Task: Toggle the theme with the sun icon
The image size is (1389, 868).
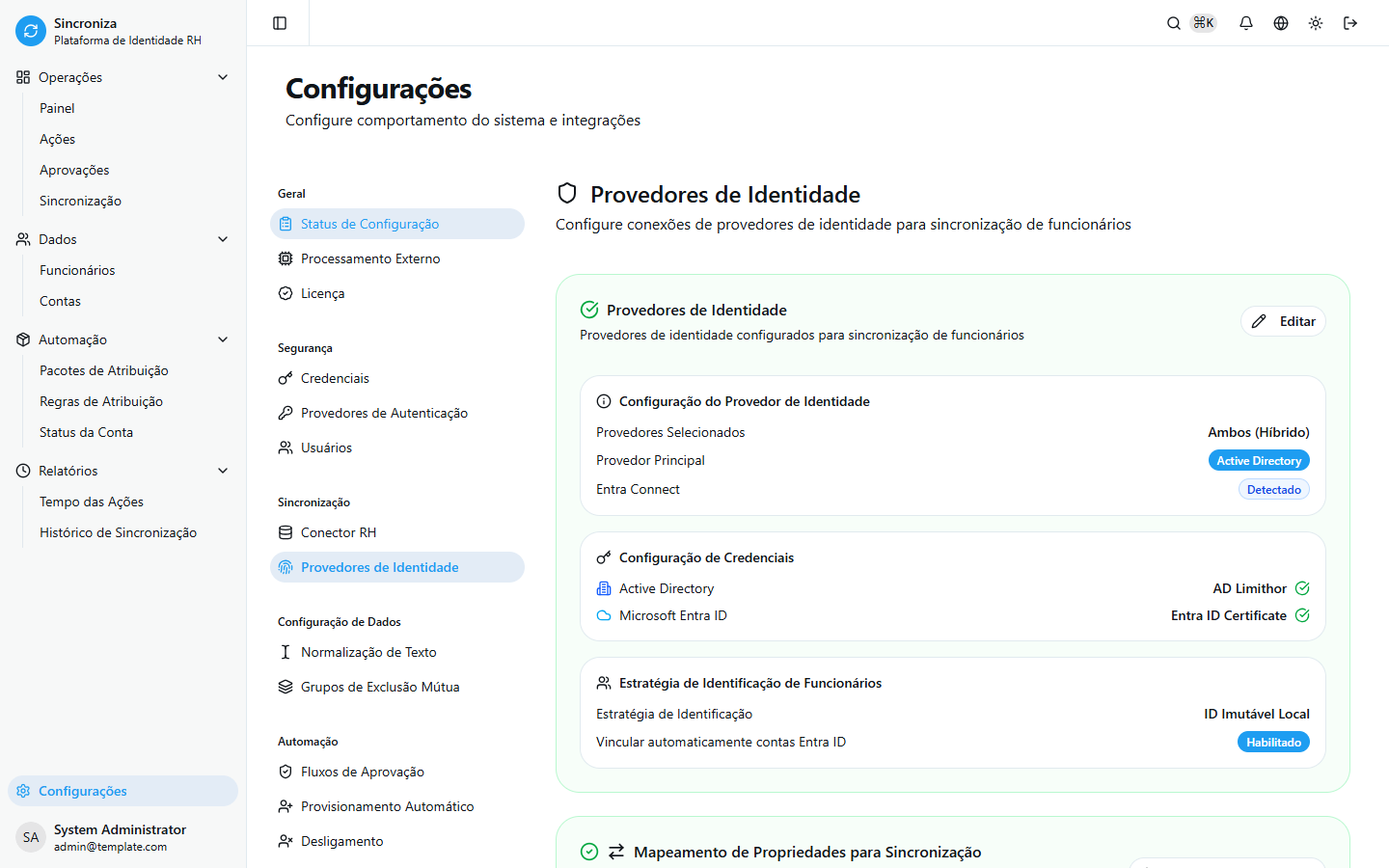Action: [1315, 22]
